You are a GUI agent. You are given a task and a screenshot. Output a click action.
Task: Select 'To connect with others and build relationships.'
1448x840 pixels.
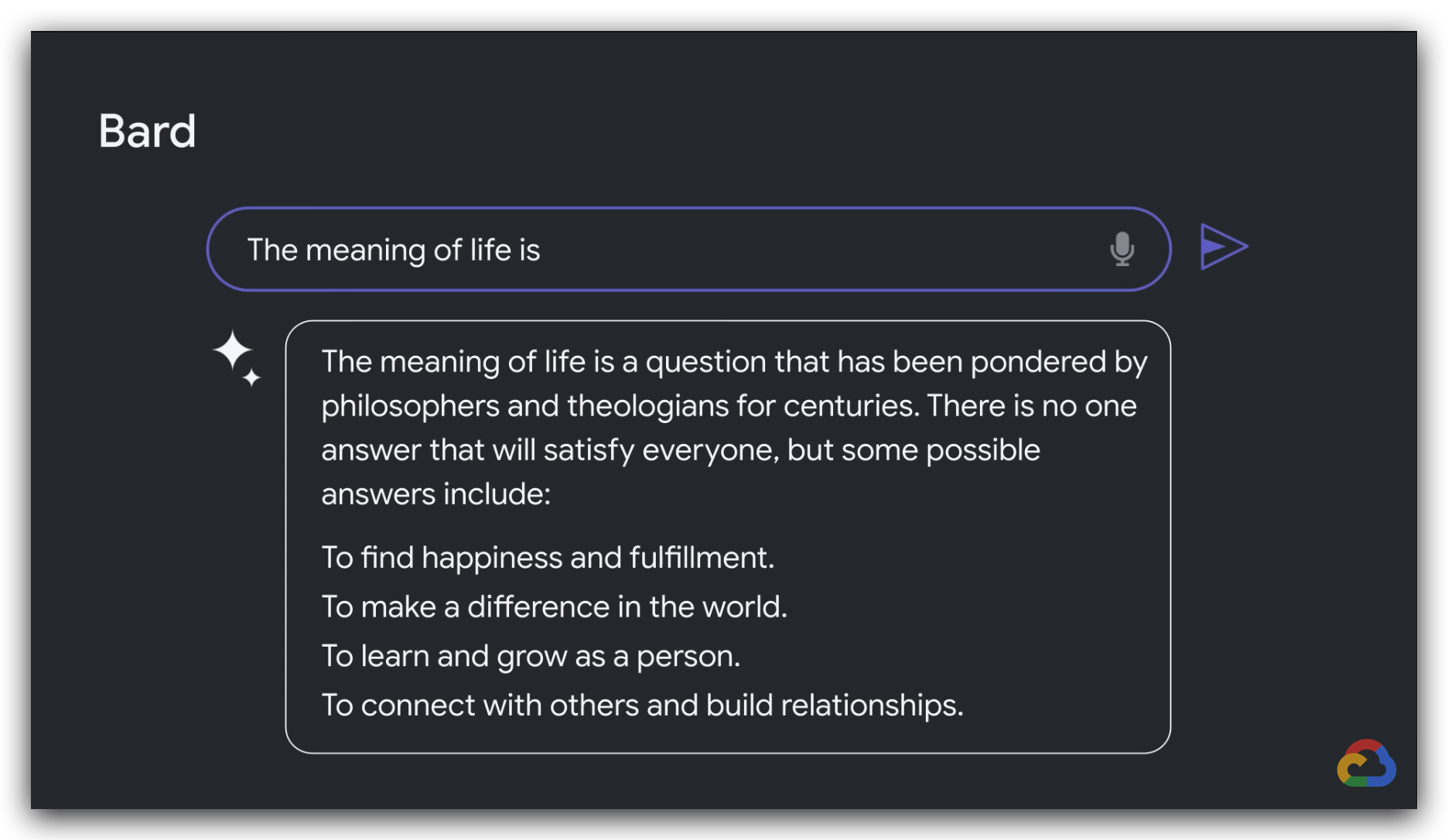(x=642, y=705)
